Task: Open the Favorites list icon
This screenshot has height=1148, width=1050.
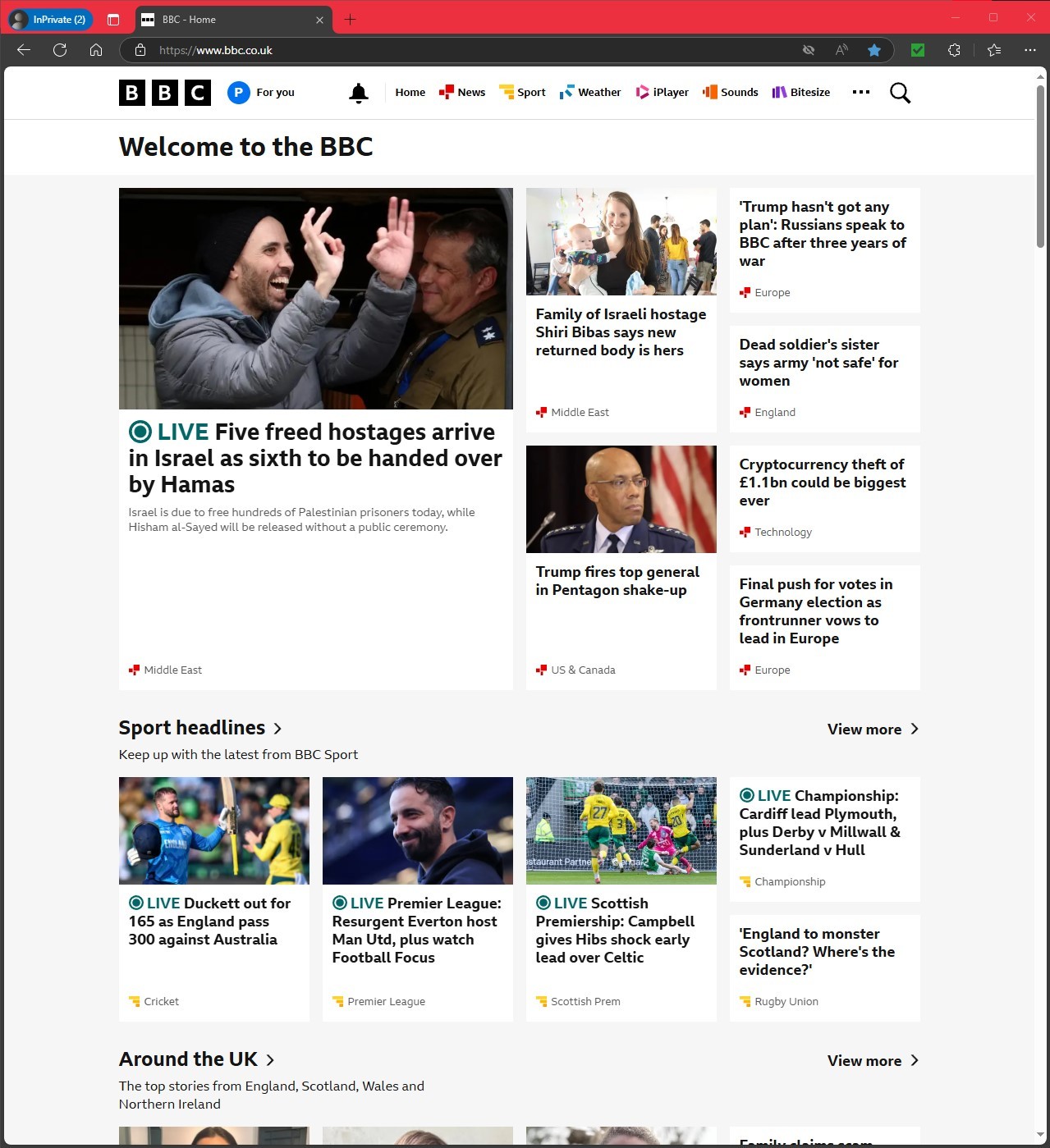Action: (994, 50)
